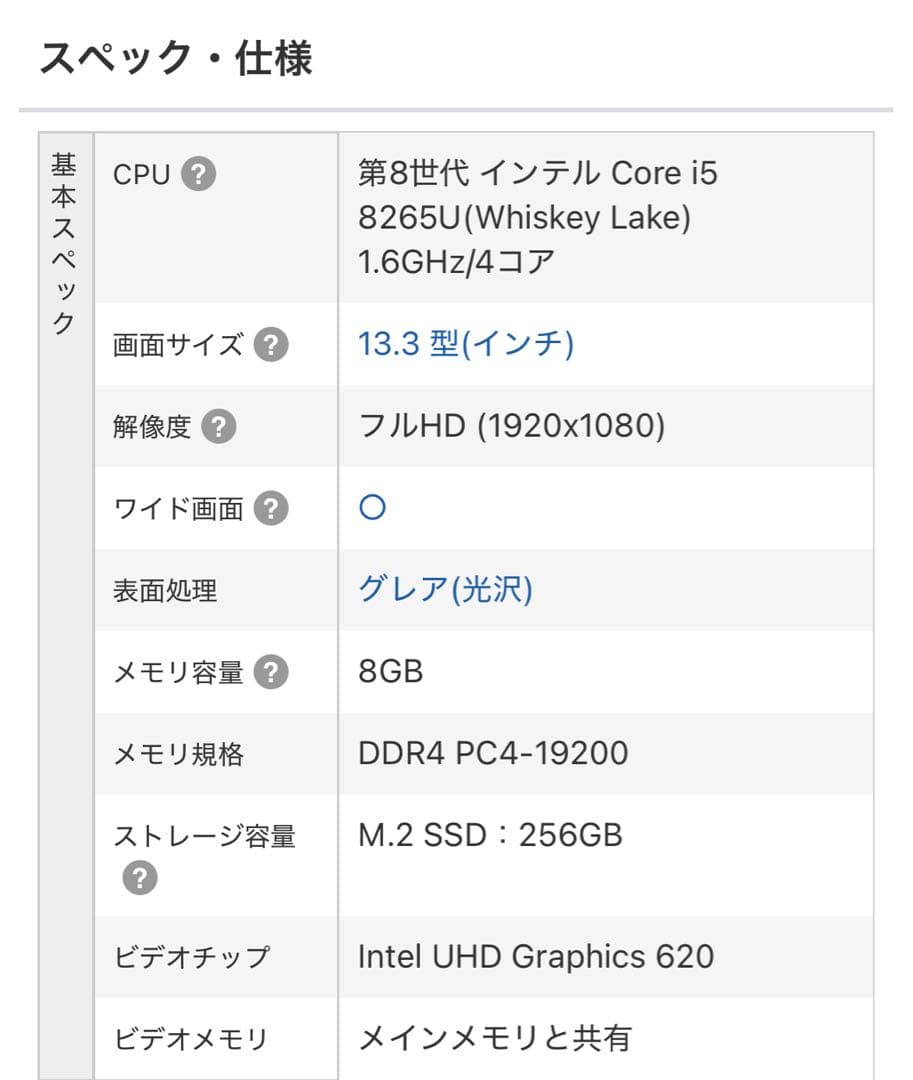Image resolution: width=913 pixels, height=1080 pixels.
Task: Select the 8GB memory capacity value
Action: point(391,672)
